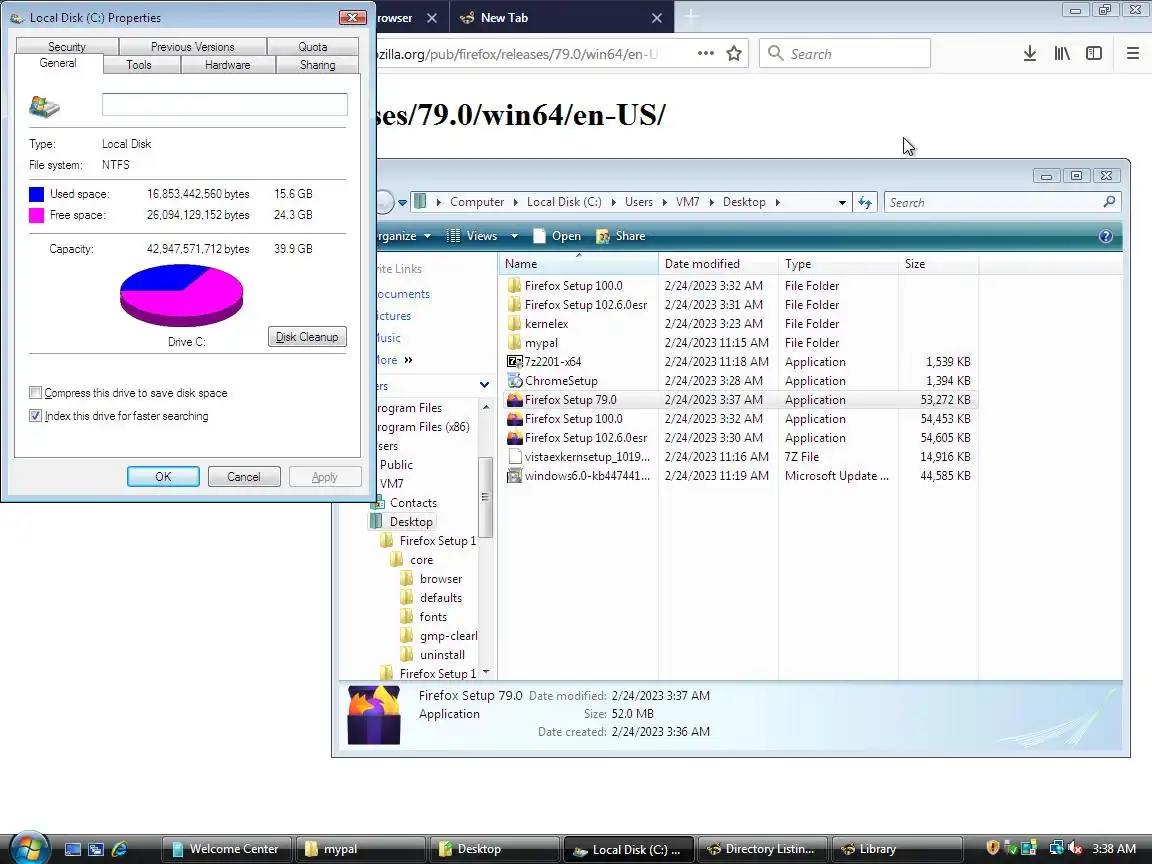Select the Firefox Setup 102.6.0esr application icon

[x=514, y=438]
